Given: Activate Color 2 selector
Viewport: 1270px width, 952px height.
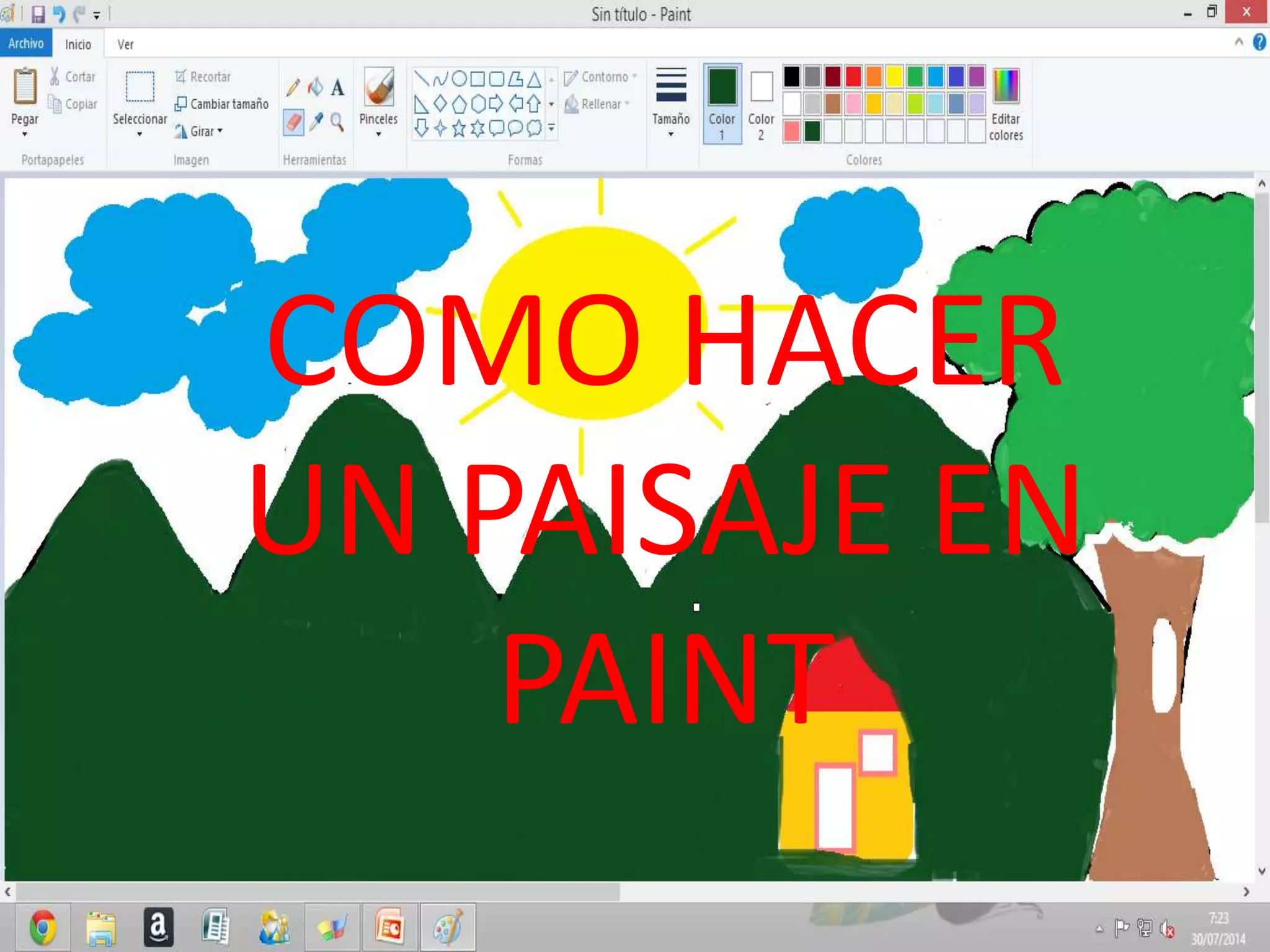Looking at the screenshot, I should (x=761, y=104).
